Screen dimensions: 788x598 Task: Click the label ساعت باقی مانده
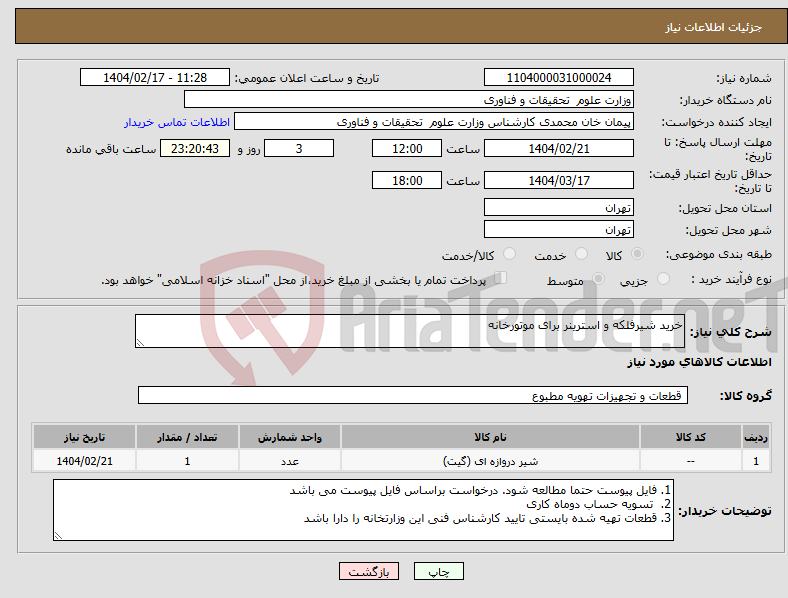[x=111, y=149]
